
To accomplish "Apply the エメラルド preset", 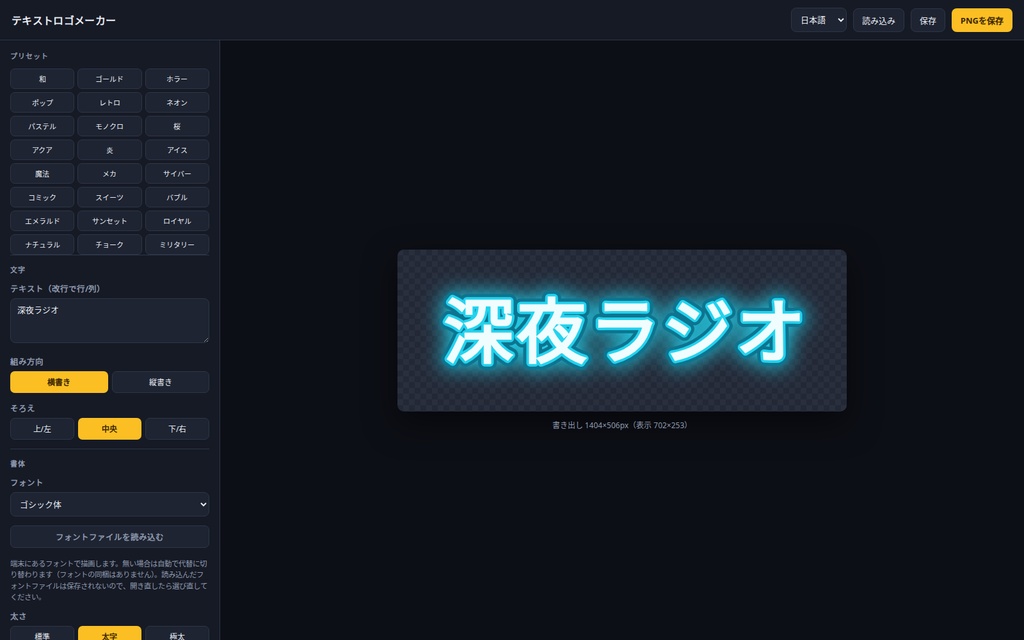I will (x=42, y=221).
